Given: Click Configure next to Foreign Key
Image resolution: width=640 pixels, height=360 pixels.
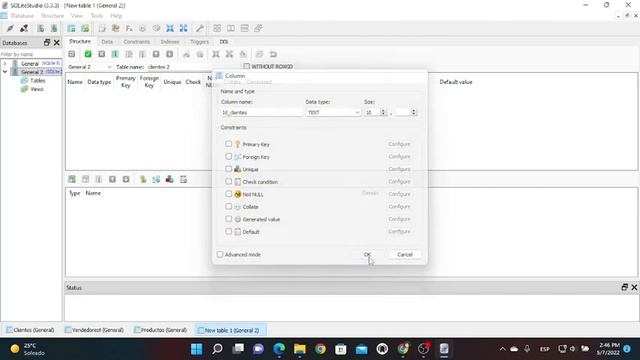Looking at the screenshot, I should pos(399,157).
